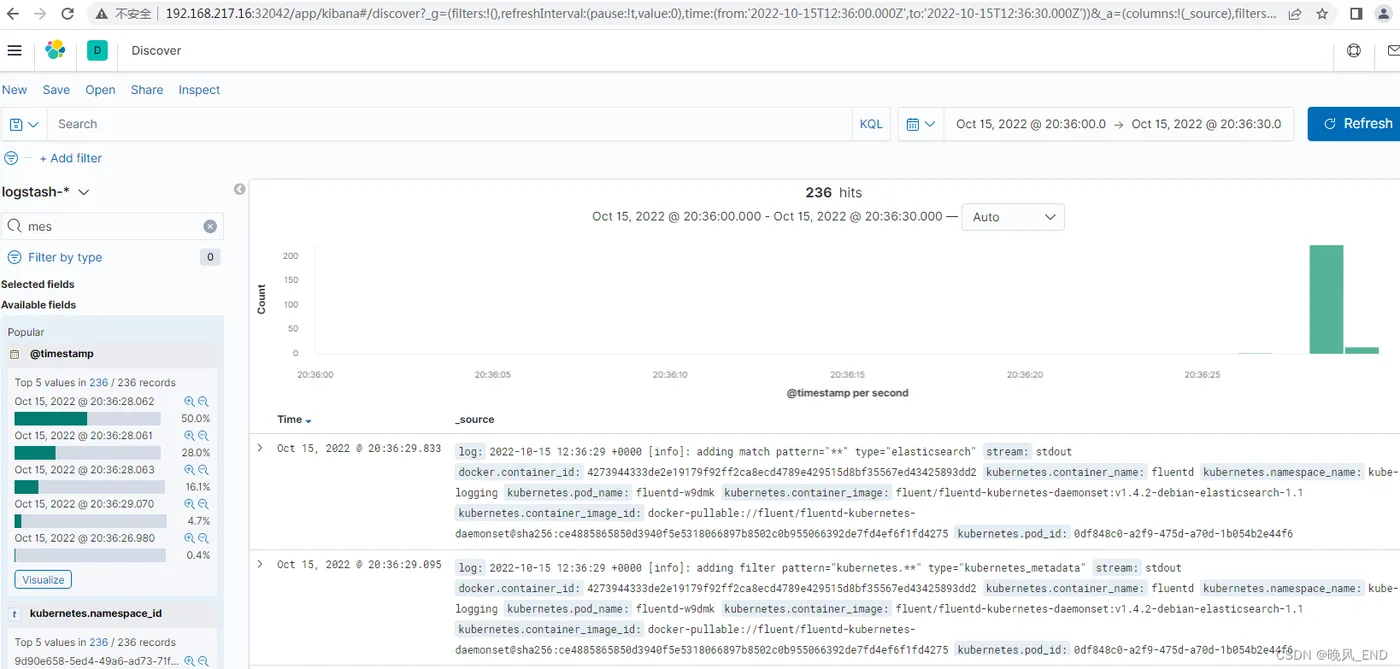
Task: Filter out value 20:36:26.980
Action: 204,538
